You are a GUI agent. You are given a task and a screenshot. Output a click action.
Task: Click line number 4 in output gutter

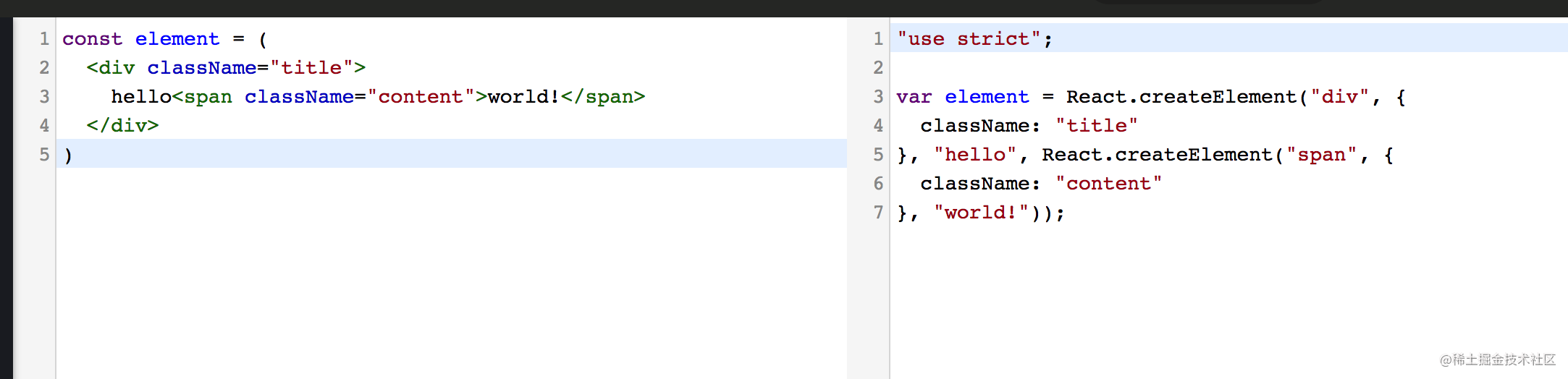pyautogui.click(x=878, y=125)
